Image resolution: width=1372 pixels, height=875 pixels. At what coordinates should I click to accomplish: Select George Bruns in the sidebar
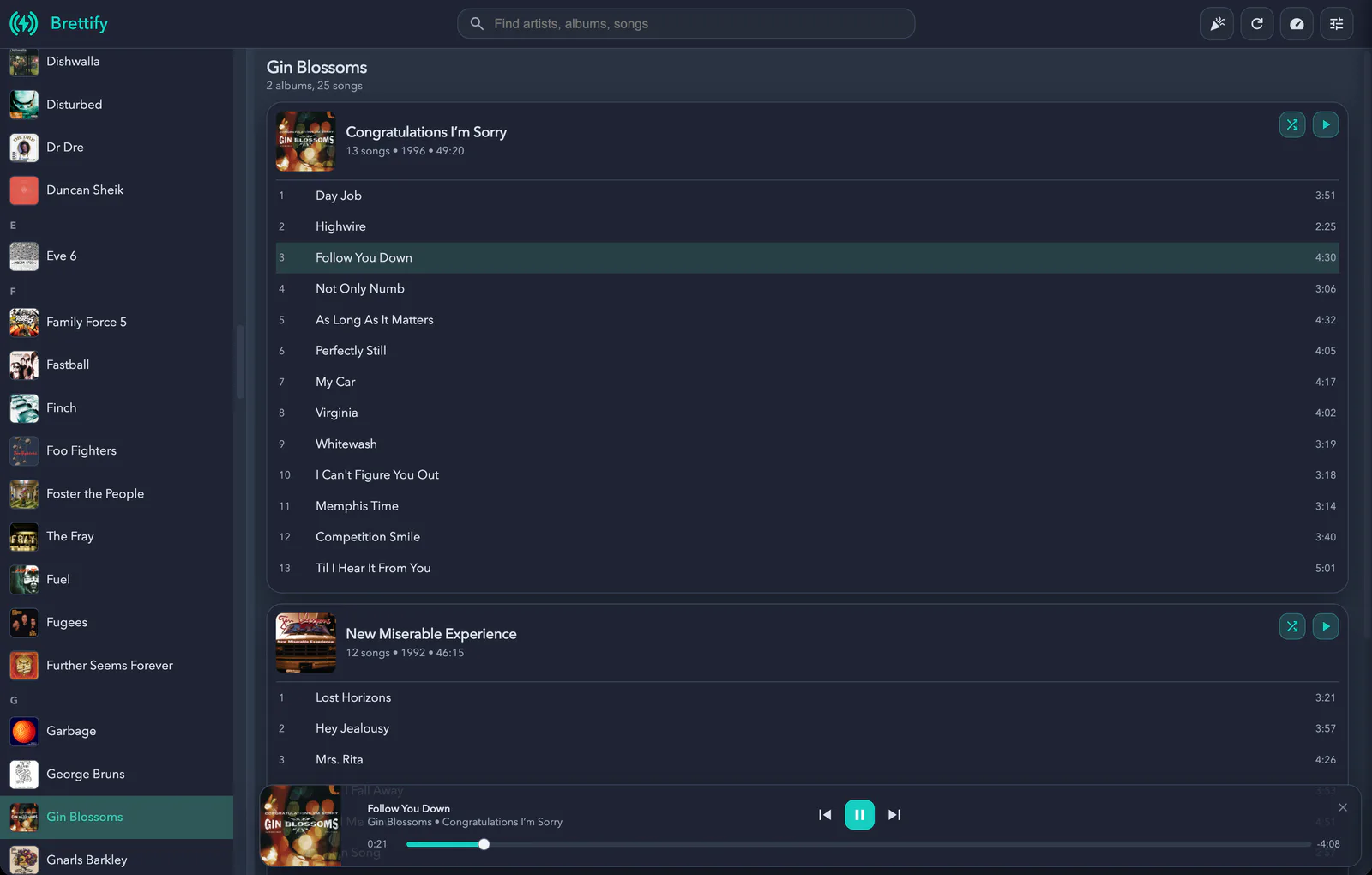[117, 775]
